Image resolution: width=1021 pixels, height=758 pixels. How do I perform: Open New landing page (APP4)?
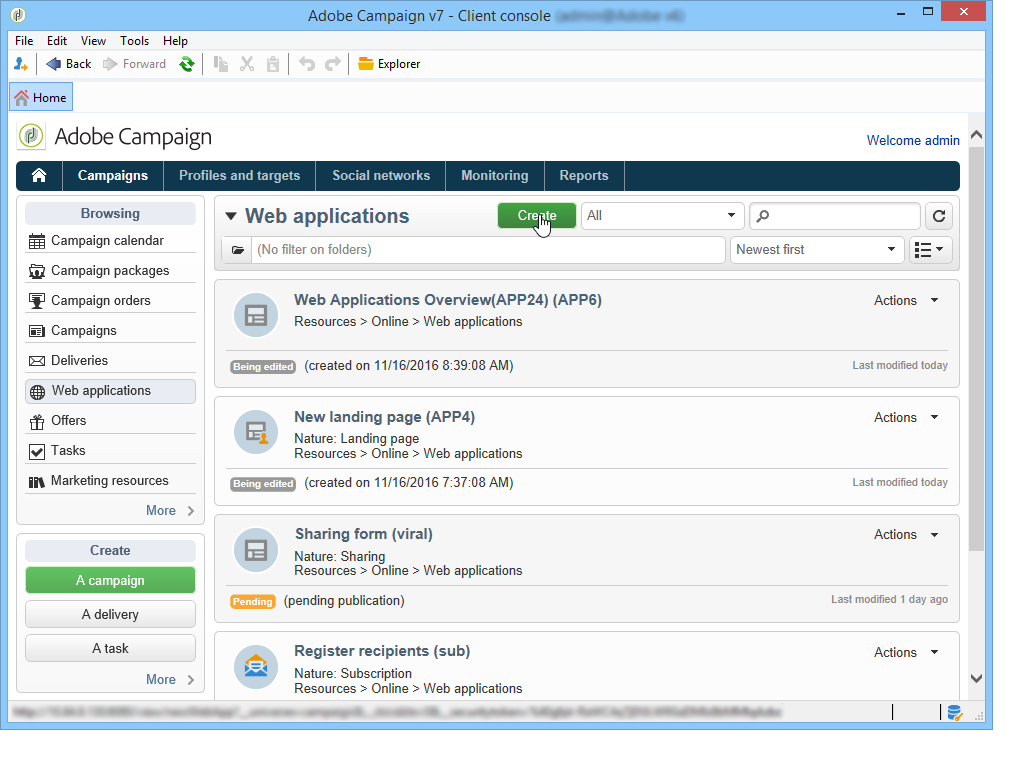(384, 417)
